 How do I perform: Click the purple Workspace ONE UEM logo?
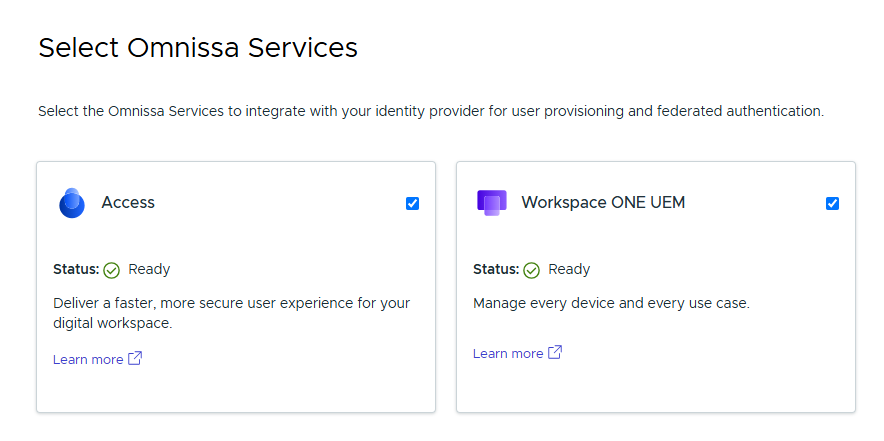tap(492, 203)
